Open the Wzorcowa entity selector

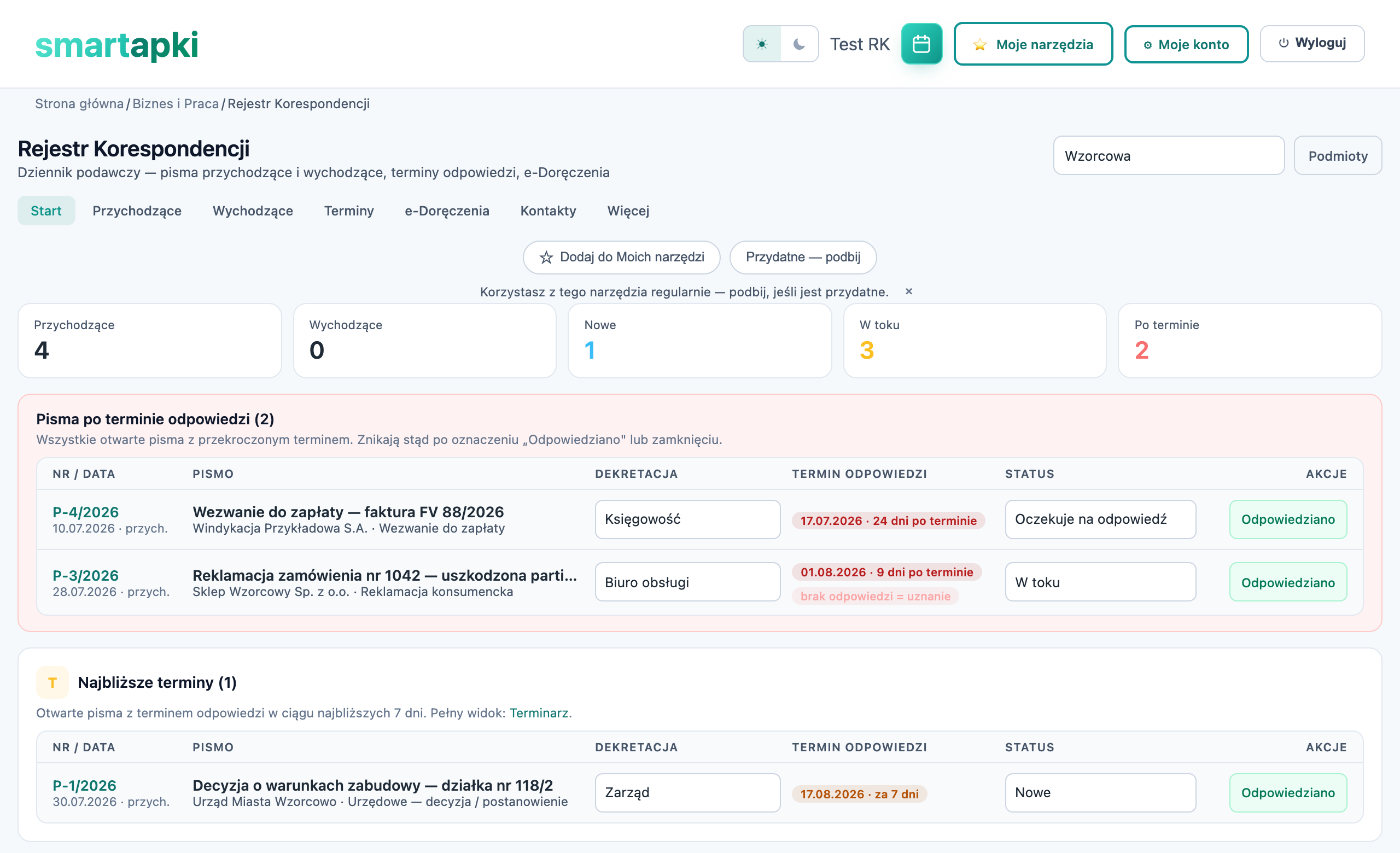click(1169, 156)
